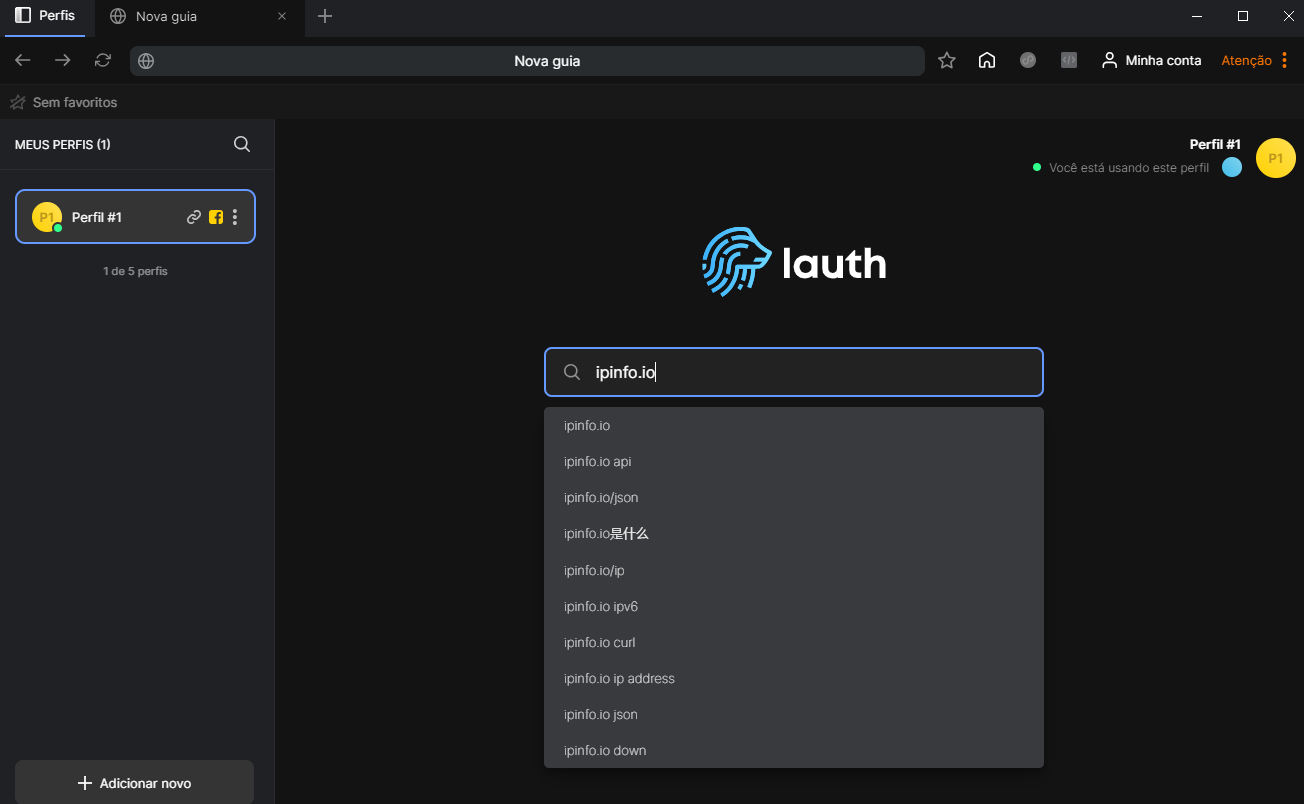Open Minha conta account menu
Viewport: 1304px width, 804px height.
coord(1151,61)
